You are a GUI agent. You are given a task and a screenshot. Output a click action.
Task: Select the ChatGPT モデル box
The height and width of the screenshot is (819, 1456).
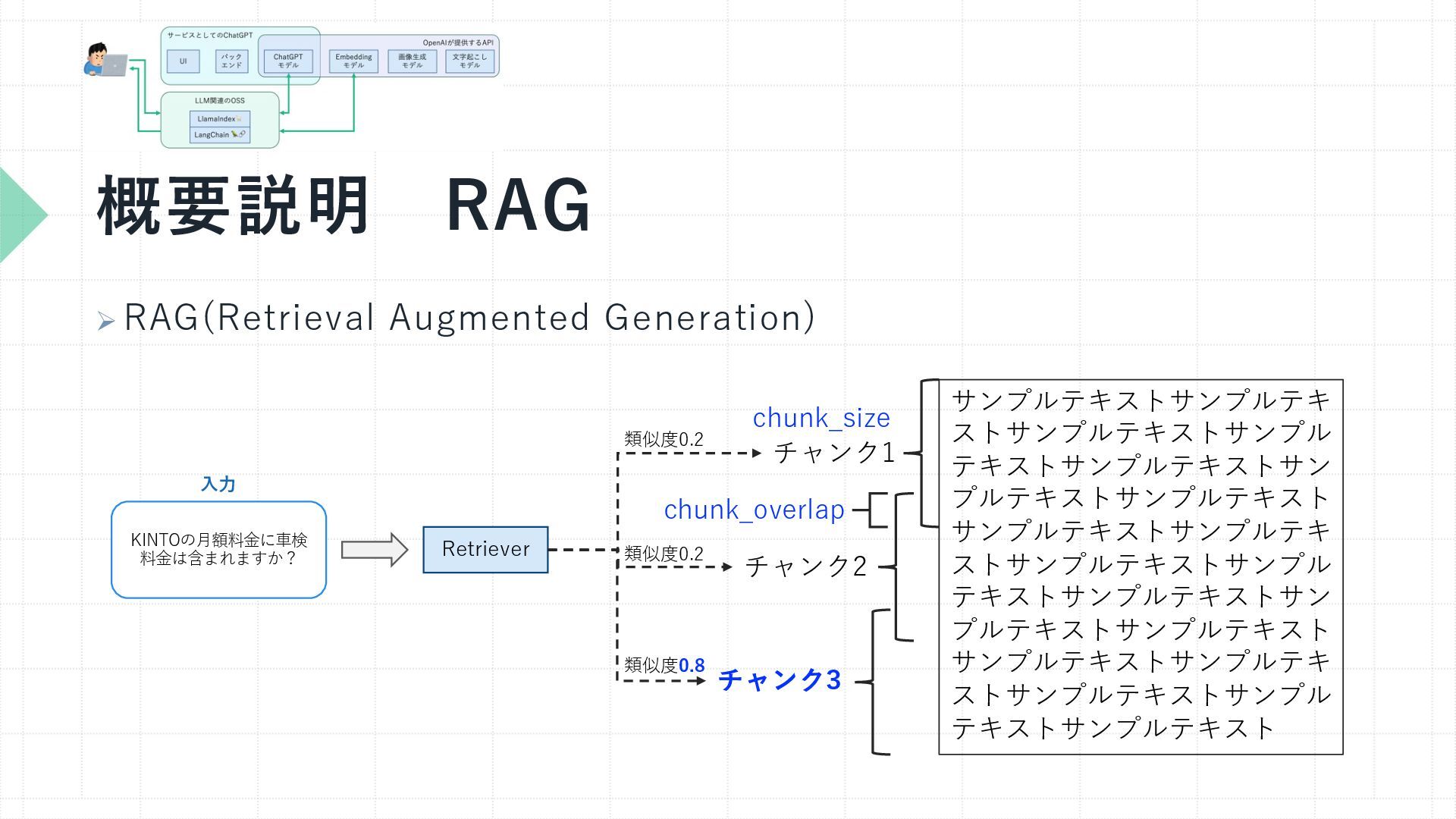point(288,61)
